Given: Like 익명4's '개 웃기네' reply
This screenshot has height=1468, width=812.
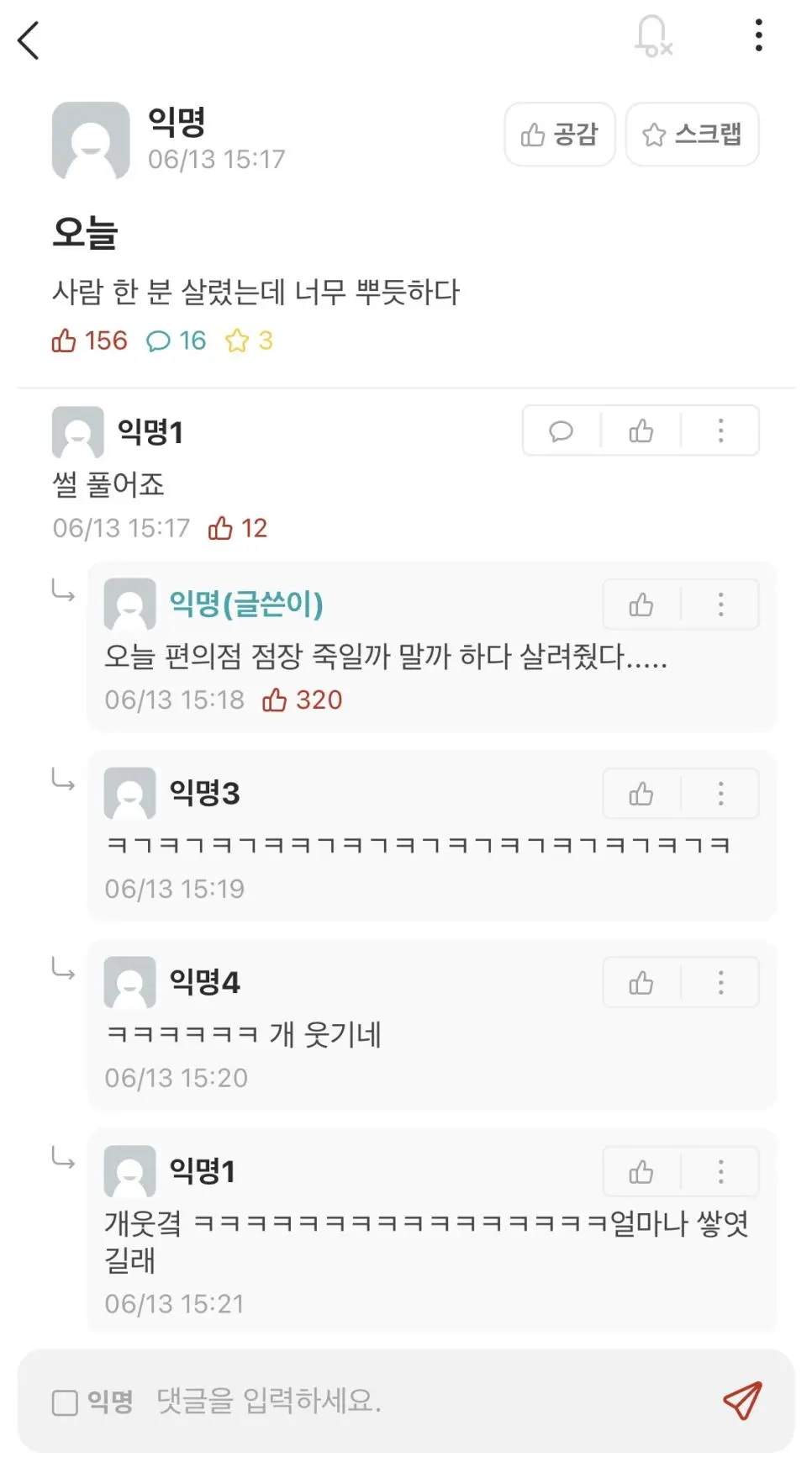Looking at the screenshot, I should tap(641, 983).
